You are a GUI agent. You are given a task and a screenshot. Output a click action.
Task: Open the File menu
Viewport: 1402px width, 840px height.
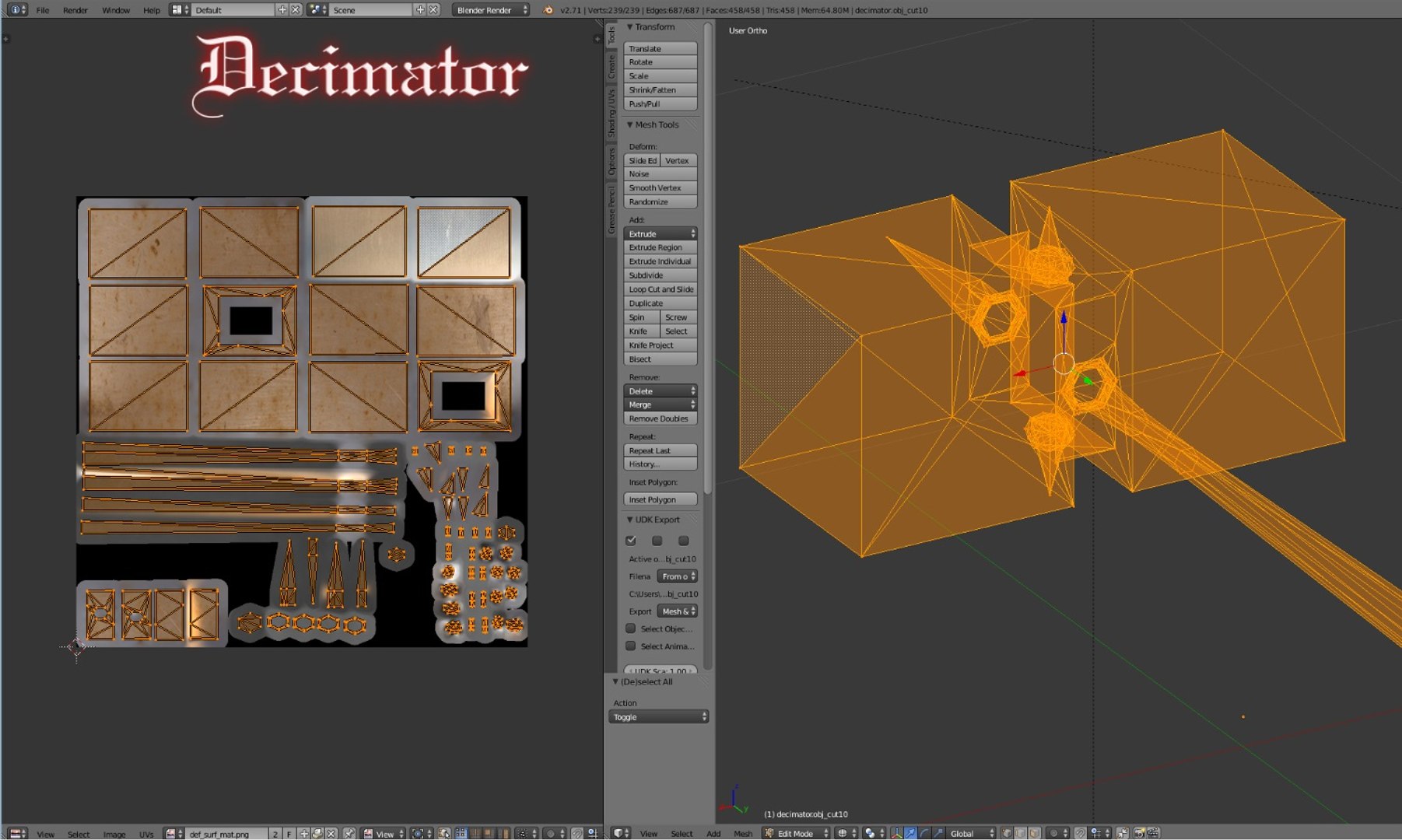click(x=43, y=10)
